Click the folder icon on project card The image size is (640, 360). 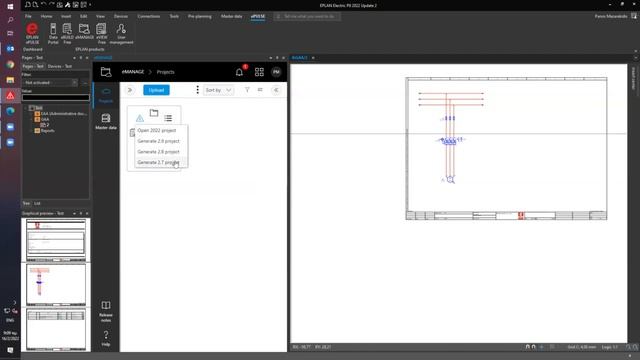pyautogui.click(x=154, y=113)
